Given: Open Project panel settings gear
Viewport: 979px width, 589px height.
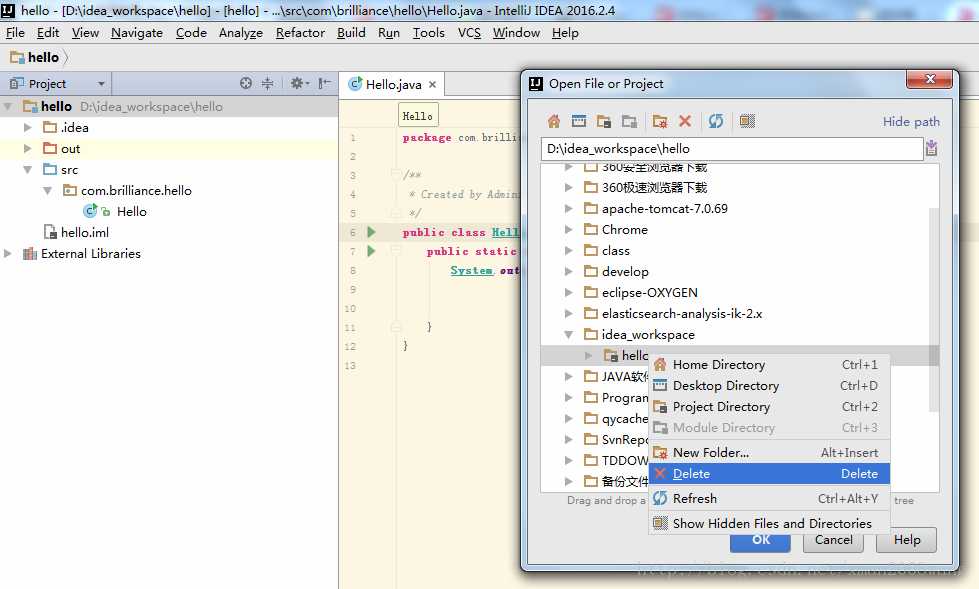Looking at the screenshot, I should [x=298, y=83].
